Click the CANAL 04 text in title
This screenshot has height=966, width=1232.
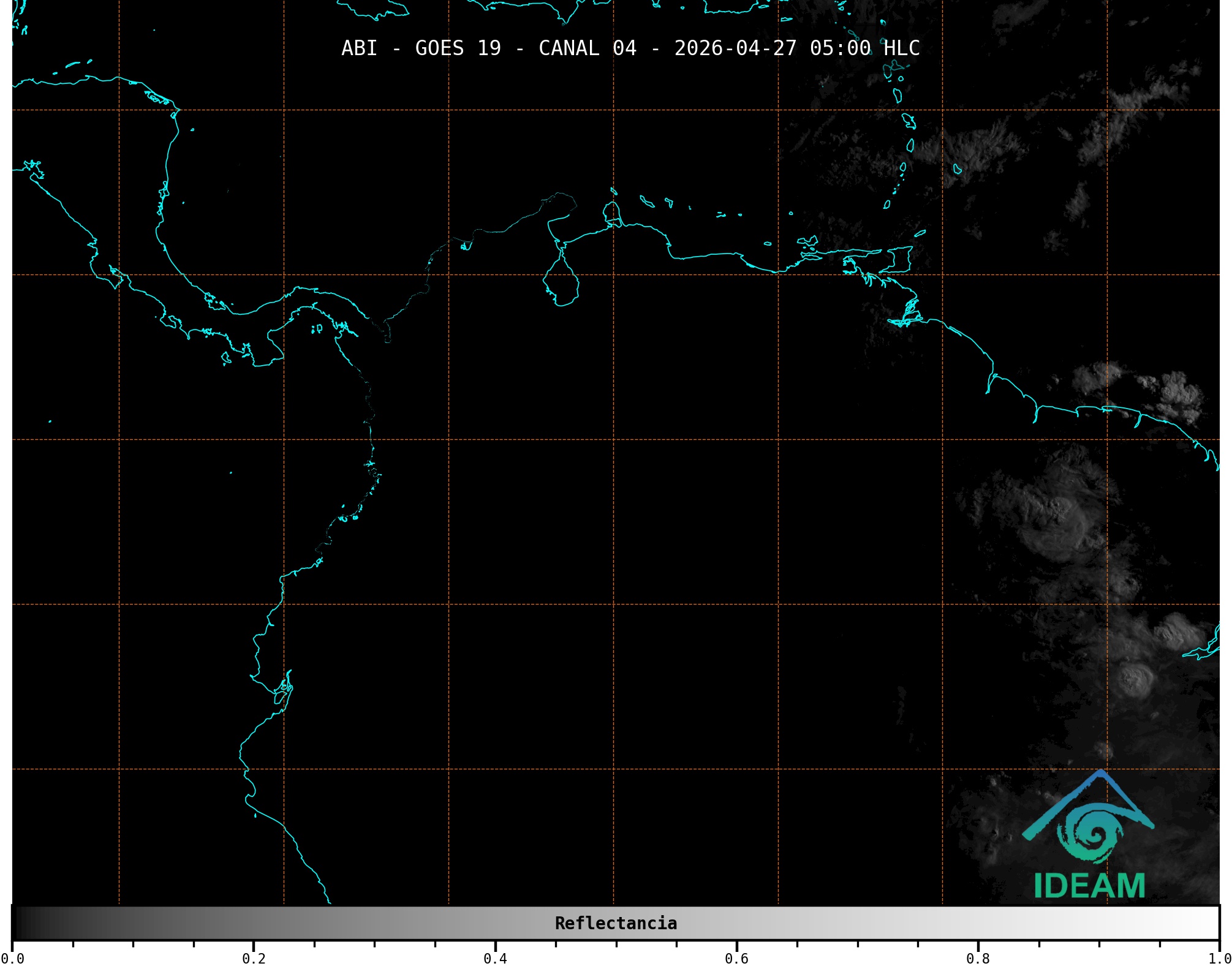[x=587, y=48]
